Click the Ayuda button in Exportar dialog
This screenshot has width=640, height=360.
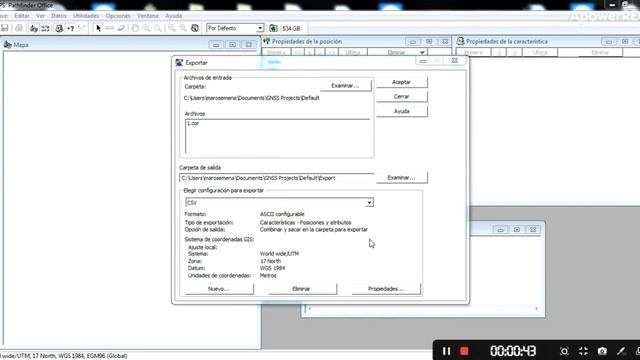coord(402,111)
